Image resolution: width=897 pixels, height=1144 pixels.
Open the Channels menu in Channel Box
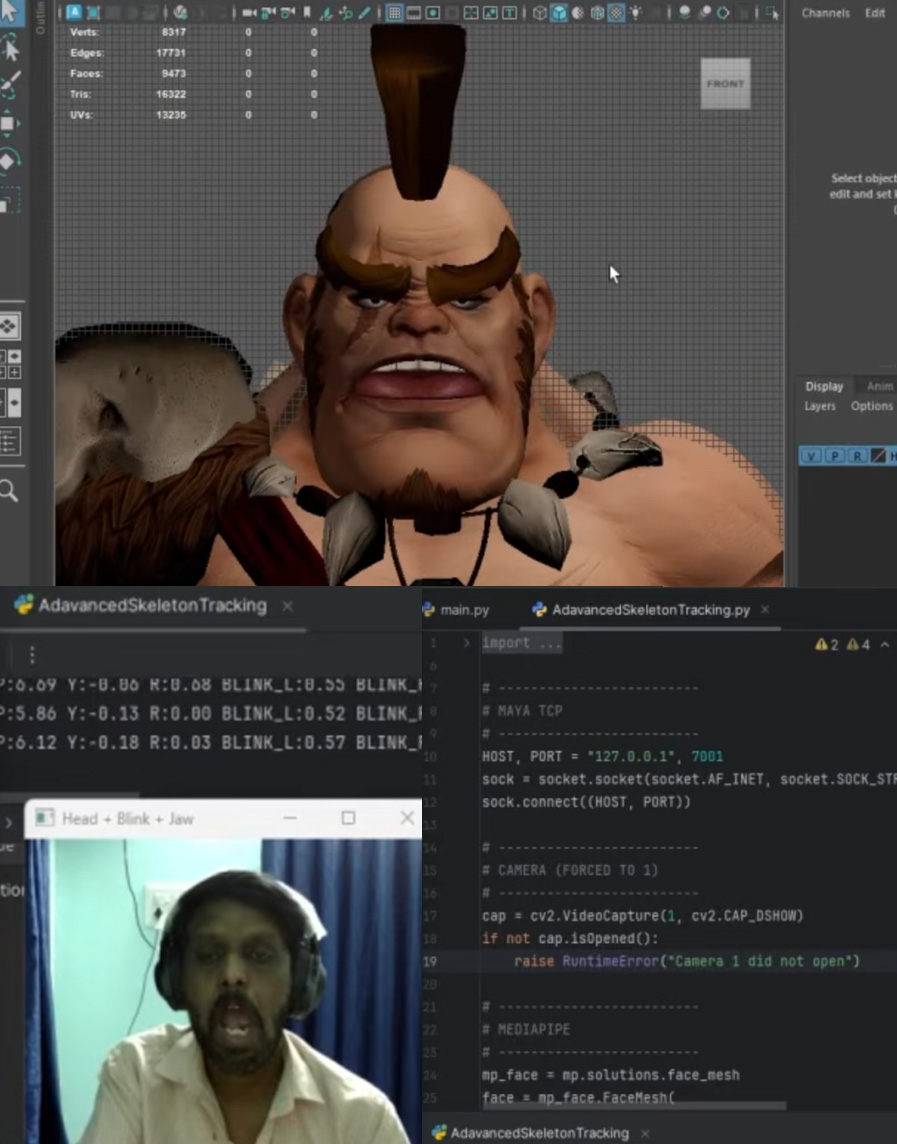coord(825,13)
